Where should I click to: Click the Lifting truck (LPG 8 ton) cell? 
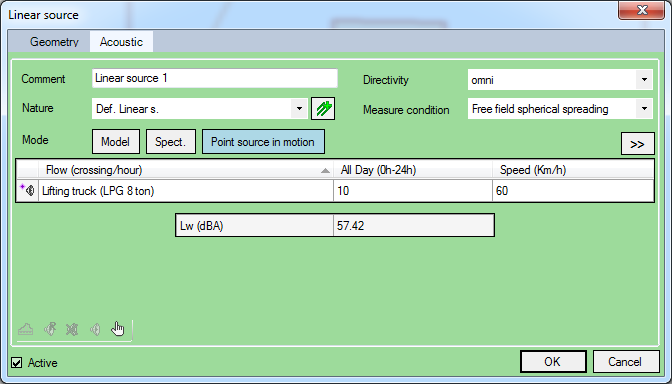186,191
